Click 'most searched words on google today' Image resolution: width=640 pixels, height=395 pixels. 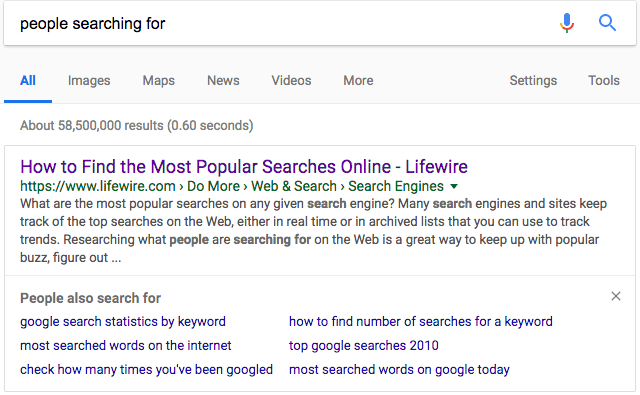click(399, 370)
